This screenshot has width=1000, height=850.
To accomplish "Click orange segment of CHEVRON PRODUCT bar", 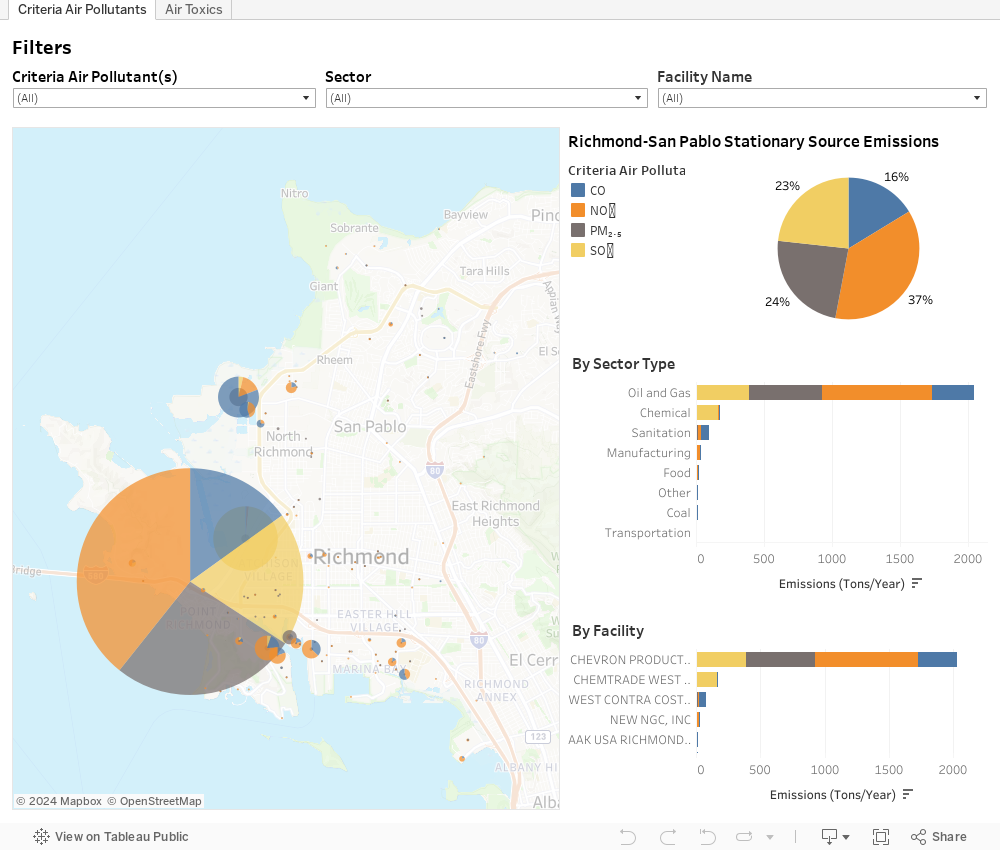I will click(867, 659).
